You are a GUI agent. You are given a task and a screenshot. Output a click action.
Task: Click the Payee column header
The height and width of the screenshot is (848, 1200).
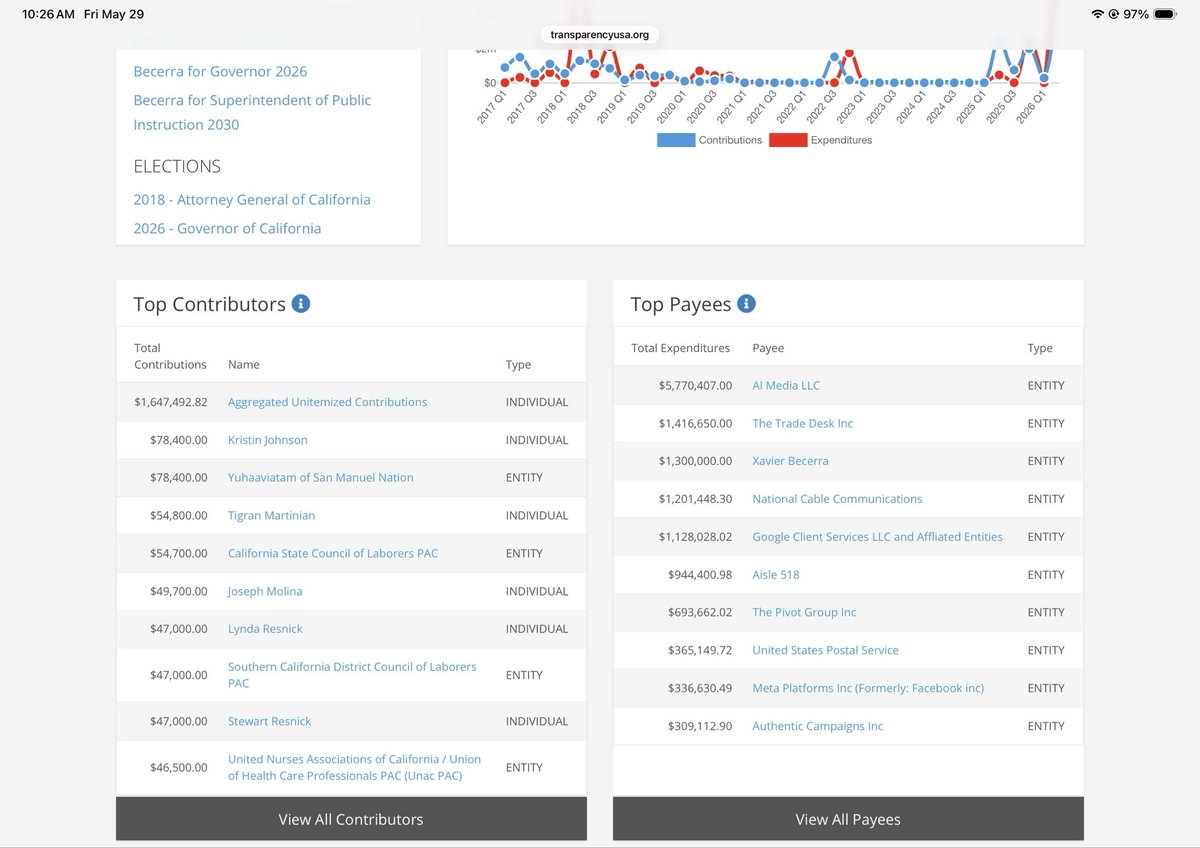point(768,348)
